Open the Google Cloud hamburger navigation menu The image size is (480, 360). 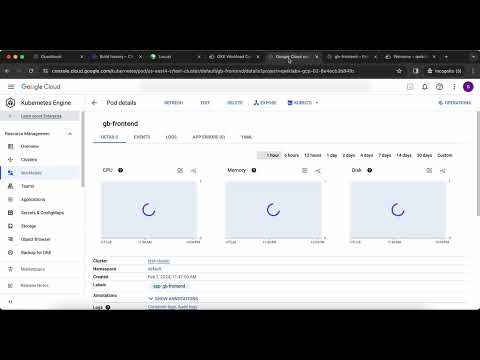11,87
